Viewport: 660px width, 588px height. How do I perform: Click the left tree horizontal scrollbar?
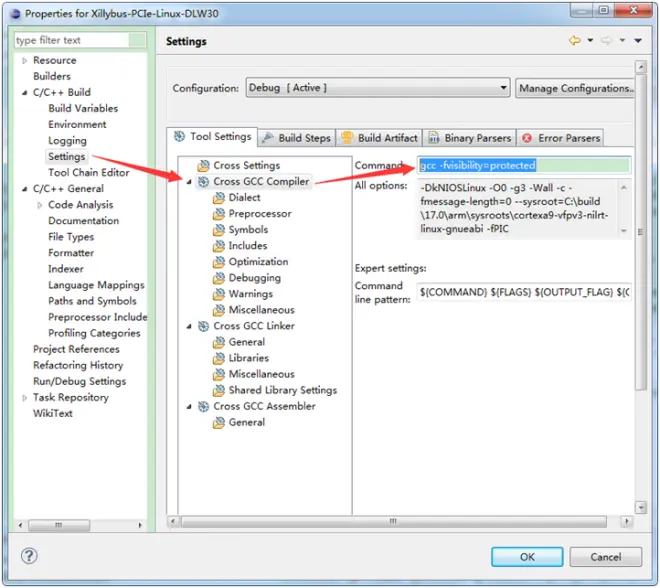pyautogui.click(x=59, y=525)
